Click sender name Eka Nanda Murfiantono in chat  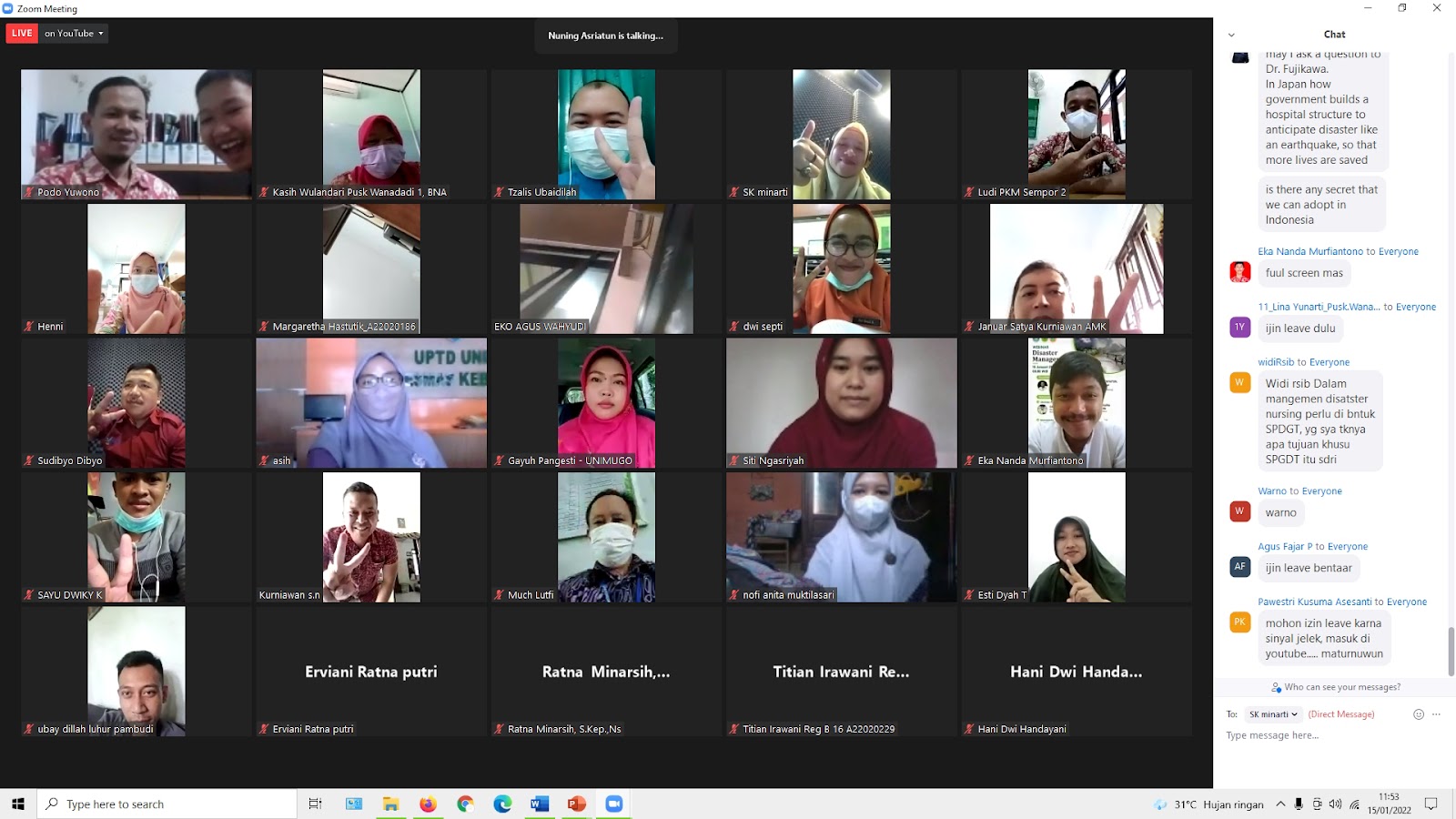point(1310,252)
